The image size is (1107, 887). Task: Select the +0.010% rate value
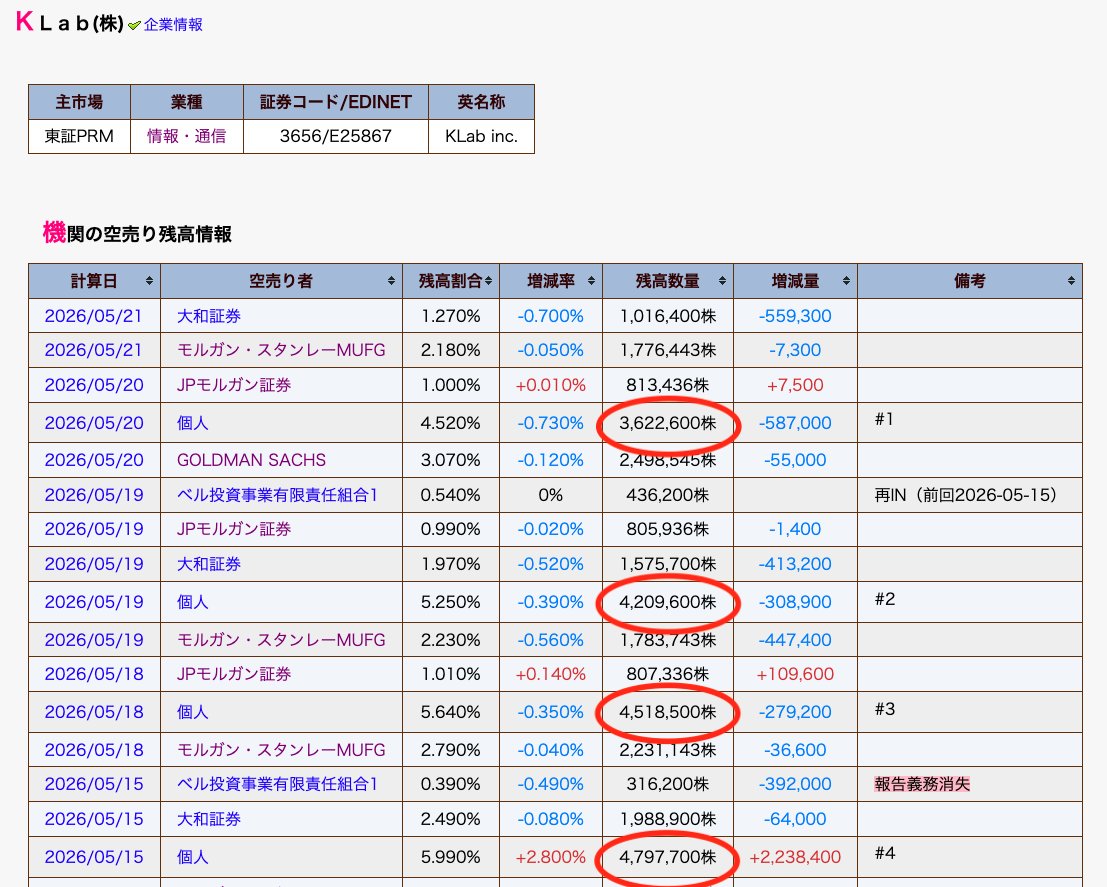551,385
